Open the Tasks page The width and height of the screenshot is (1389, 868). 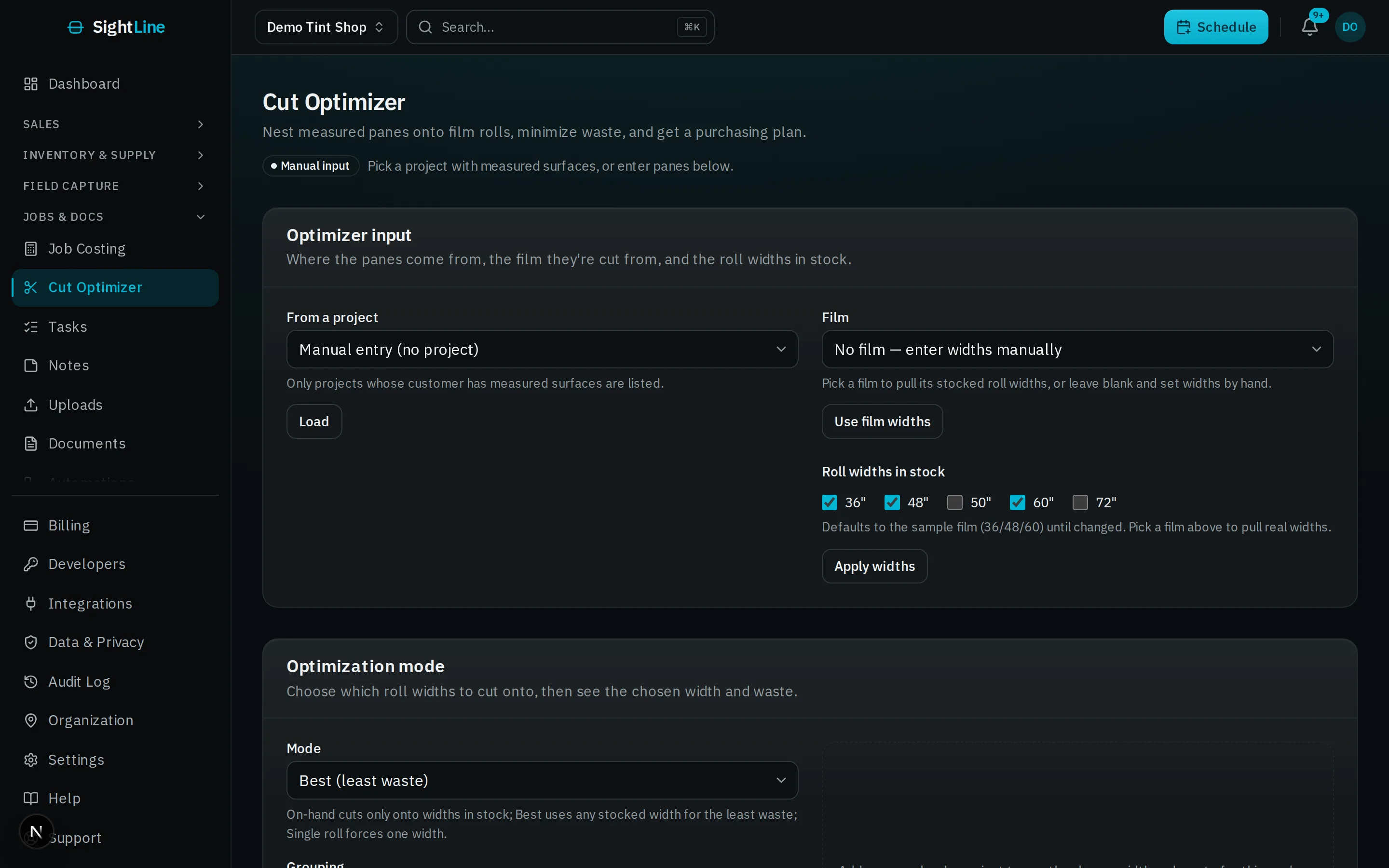[115, 326]
